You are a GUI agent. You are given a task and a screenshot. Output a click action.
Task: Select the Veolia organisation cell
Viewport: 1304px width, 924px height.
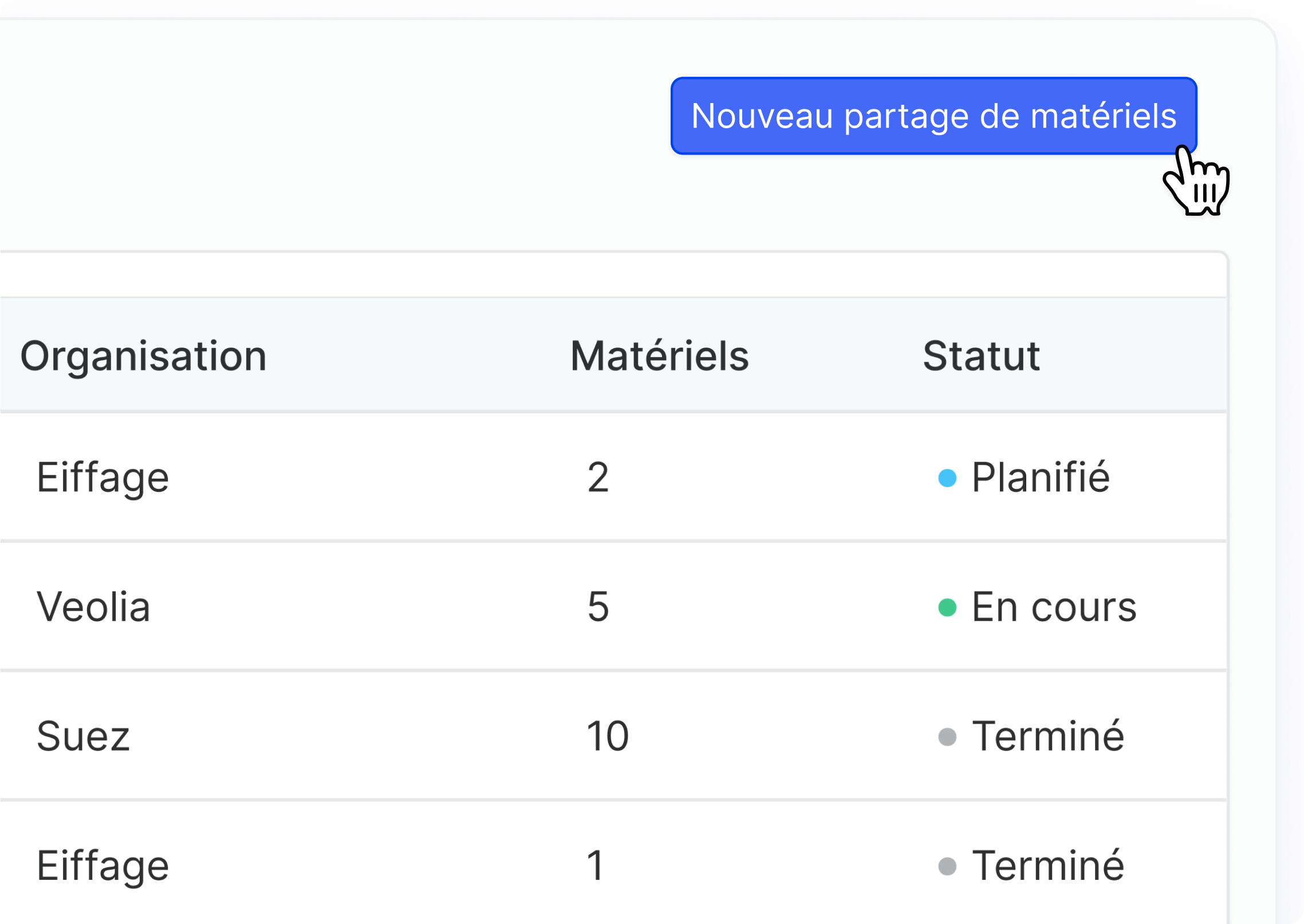click(93, 606)
